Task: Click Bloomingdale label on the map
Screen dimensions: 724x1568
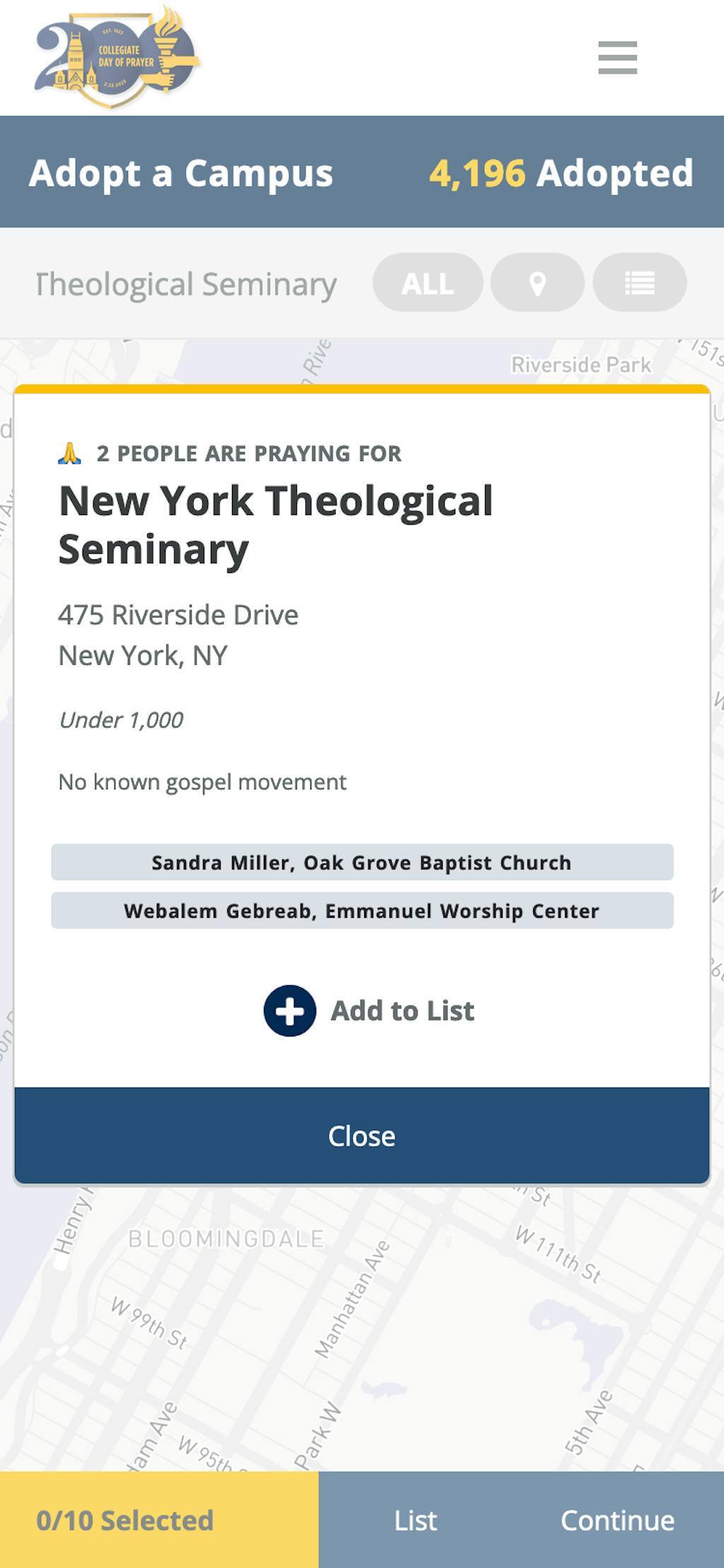Action: pos(226,1238)
